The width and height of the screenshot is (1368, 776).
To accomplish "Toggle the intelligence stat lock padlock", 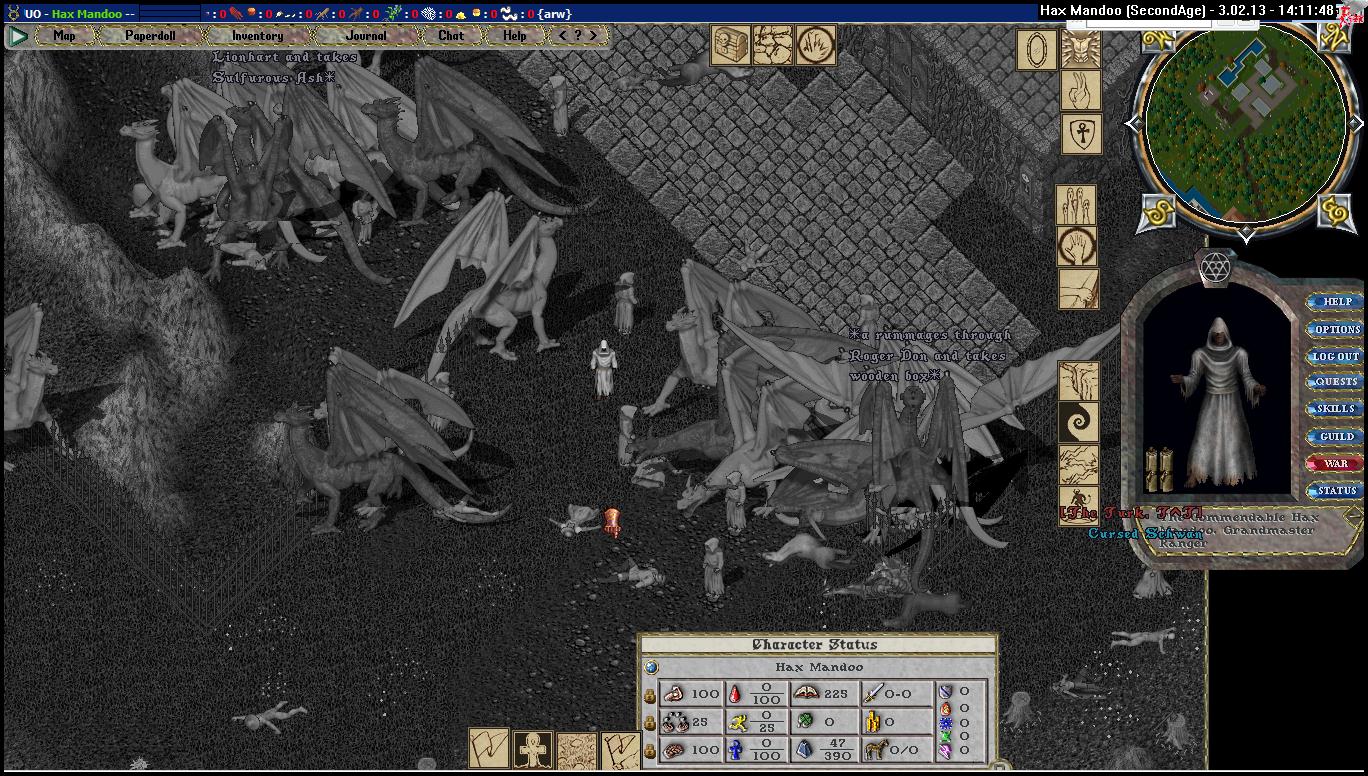I will click(x=649, y=749).
